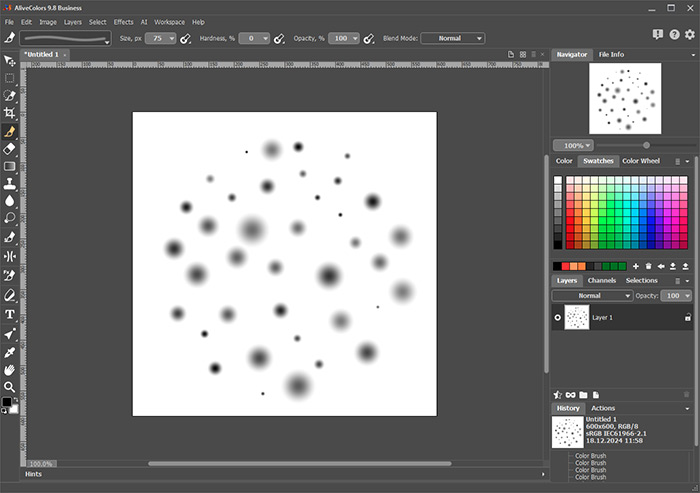Add layer effects with star icon
Screen dimensions: 700x493
[558, 395]
